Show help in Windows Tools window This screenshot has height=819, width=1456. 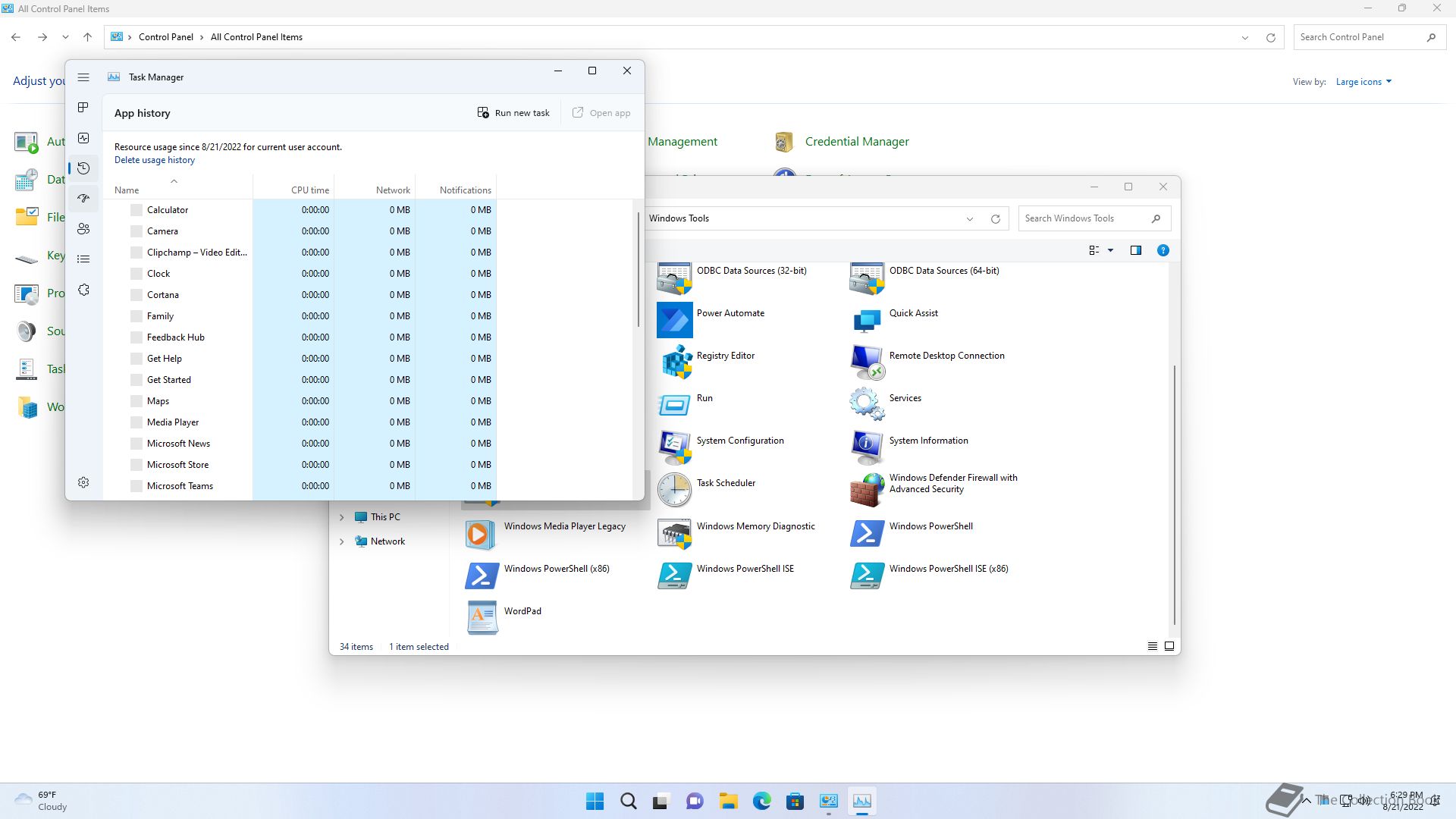click(x=1163, y=250)
